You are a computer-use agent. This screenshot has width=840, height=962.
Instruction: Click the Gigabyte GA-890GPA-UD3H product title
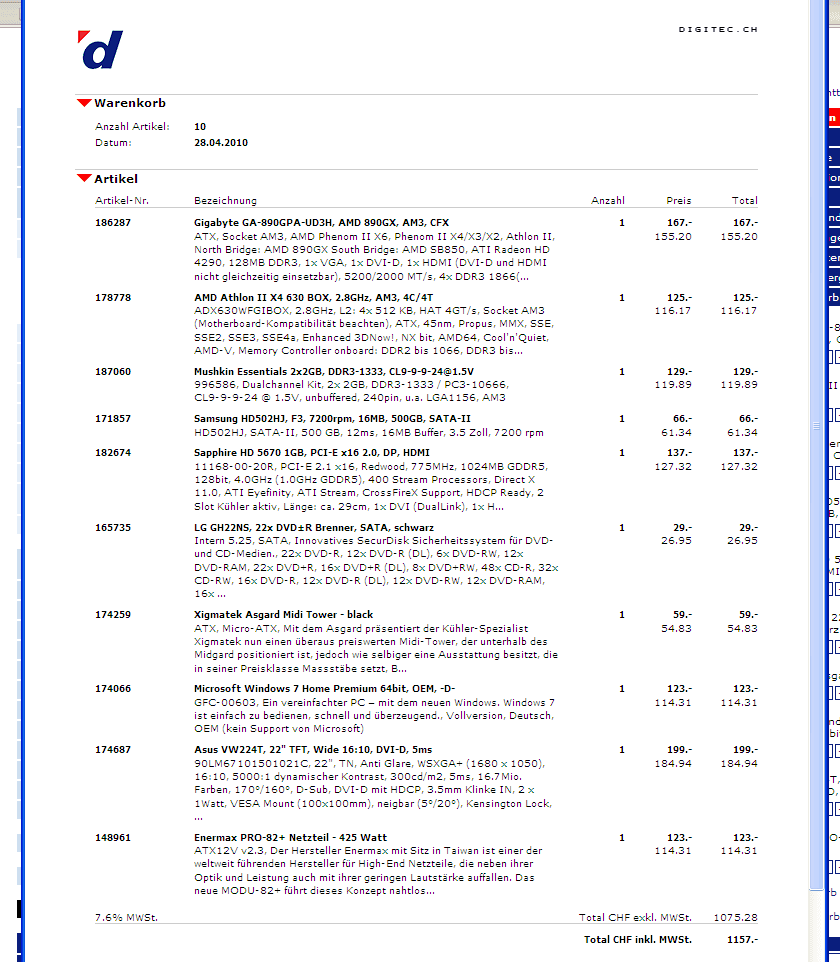(322, 223)
